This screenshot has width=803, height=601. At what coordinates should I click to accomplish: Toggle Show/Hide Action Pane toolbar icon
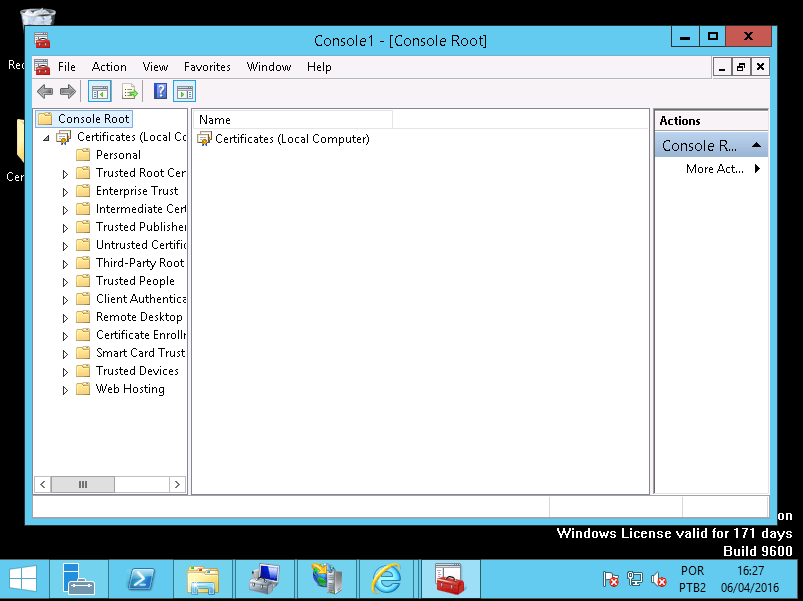[x=184, y=92]
